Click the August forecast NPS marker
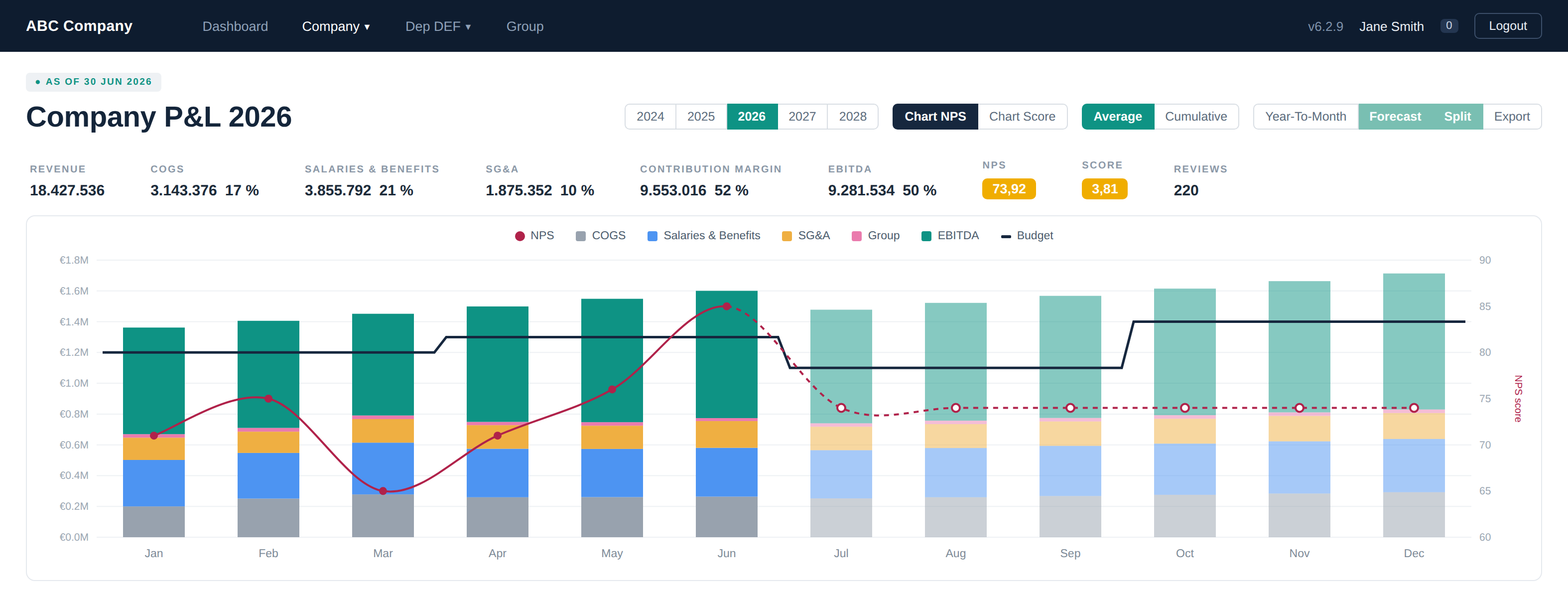The width and height of the screenshot is (1568, 595). (956, 408)
